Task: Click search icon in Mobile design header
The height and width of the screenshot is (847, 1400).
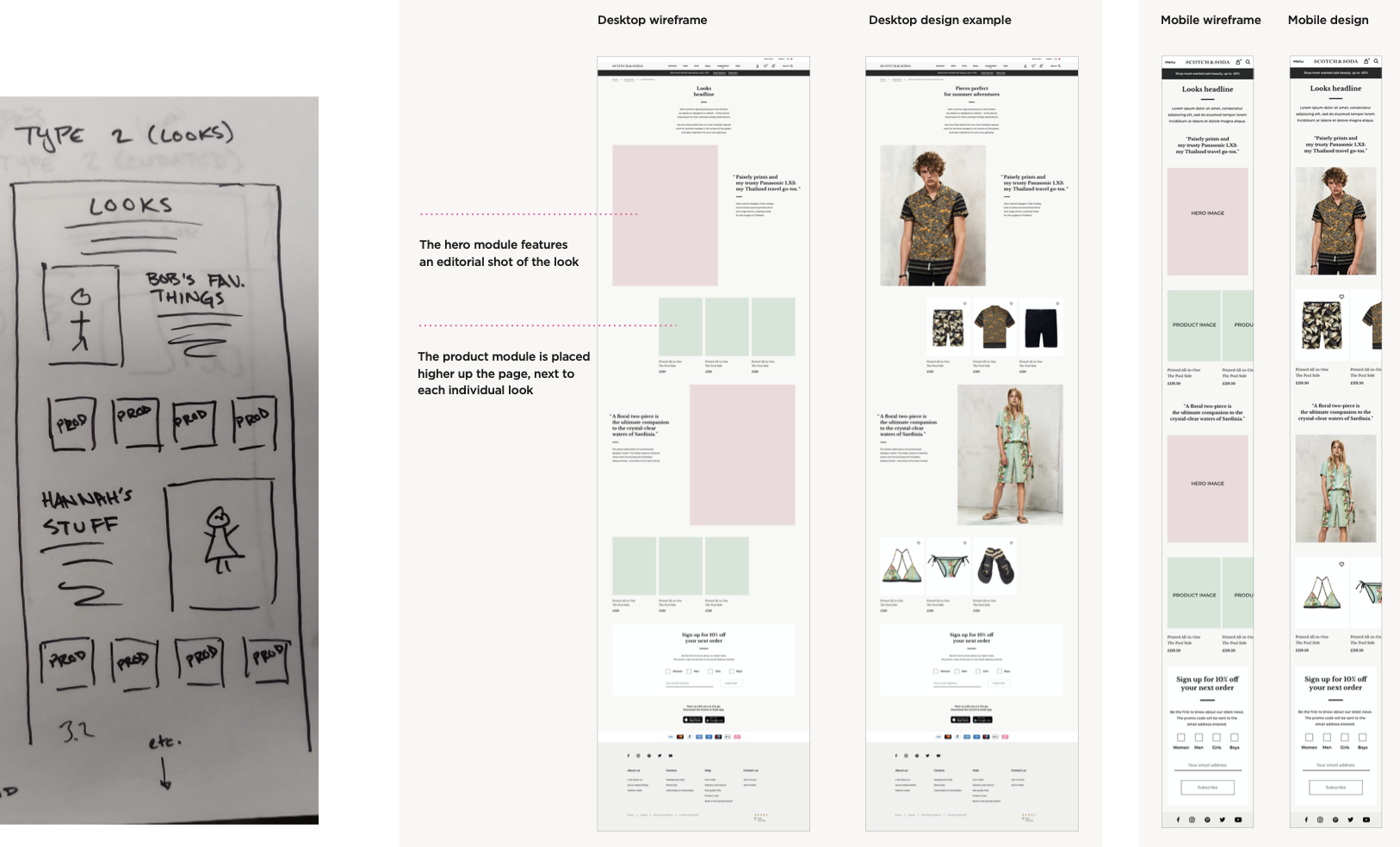Action: click(1376, 61)
